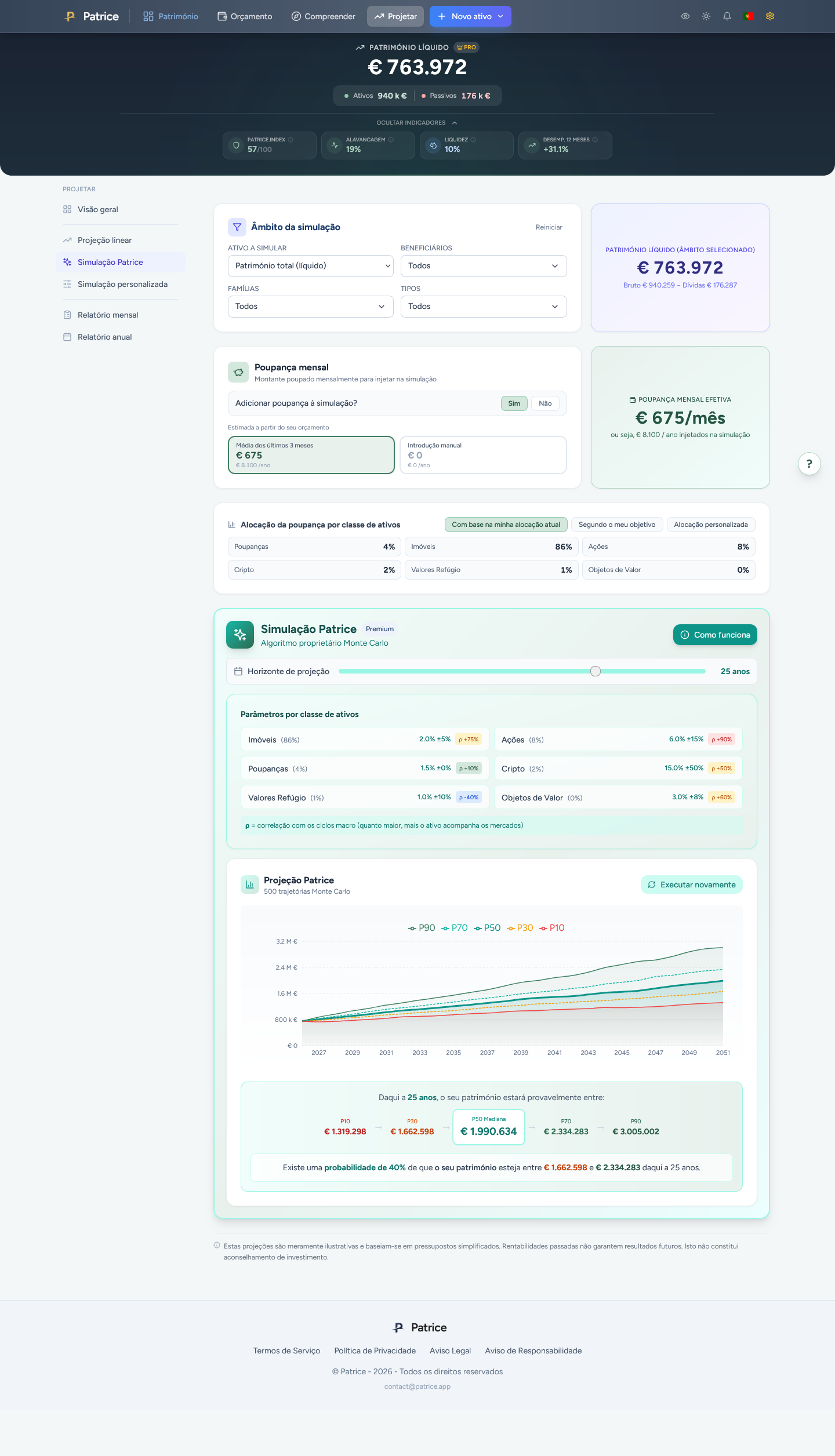The height and width of the screenshot is (1456, 835).
Task: Click the Desemp. 12 meses trend icon
Action: (x=532, y=145)
